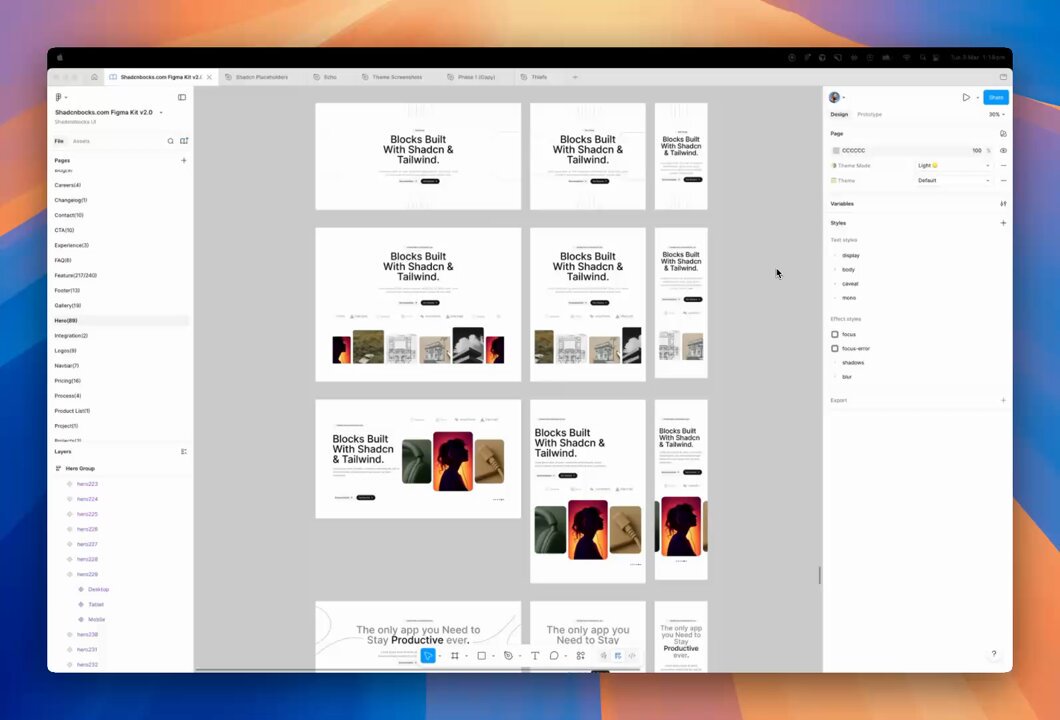Select the Pen tool
Viewport: 1060px width, 720px height.
pos(508,656)
